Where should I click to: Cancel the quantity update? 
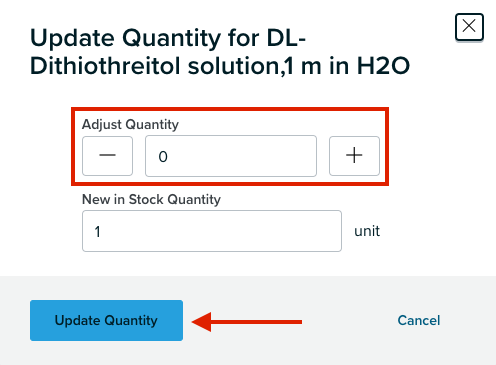tap(419, 320)
